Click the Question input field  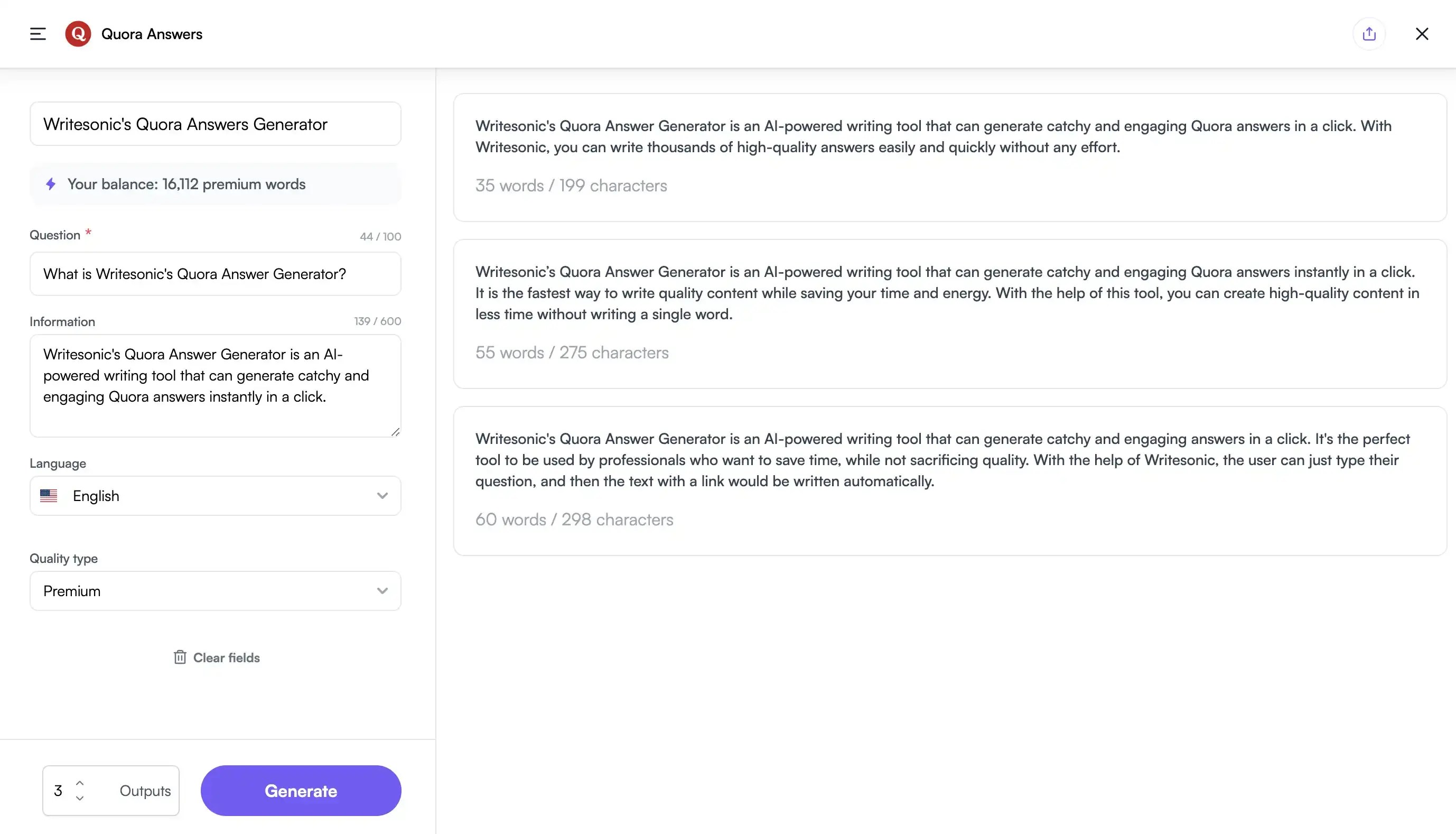pos(215,274)
